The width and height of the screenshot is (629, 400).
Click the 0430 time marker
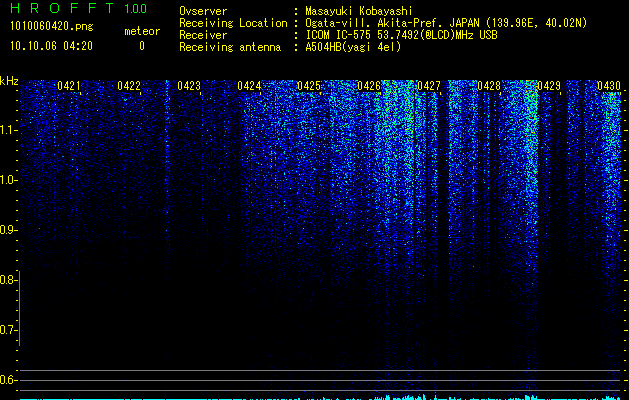(x=609, y=86)
